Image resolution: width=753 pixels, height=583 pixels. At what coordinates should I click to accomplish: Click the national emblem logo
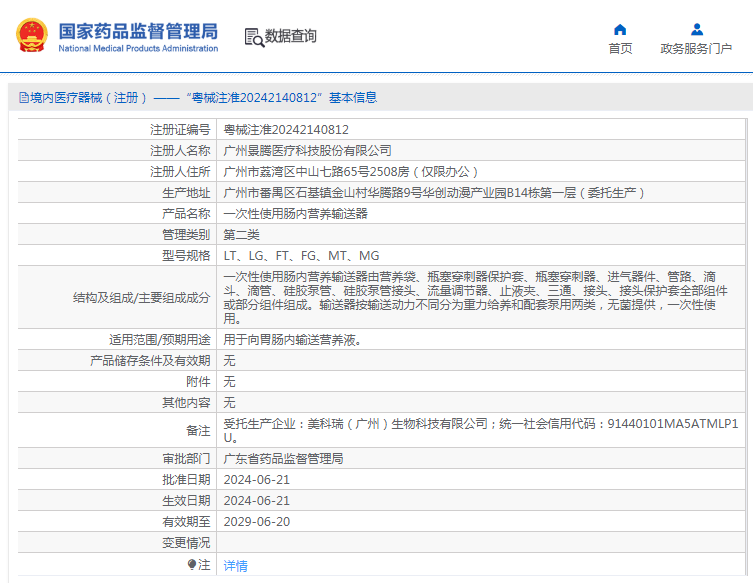[32, 36]
